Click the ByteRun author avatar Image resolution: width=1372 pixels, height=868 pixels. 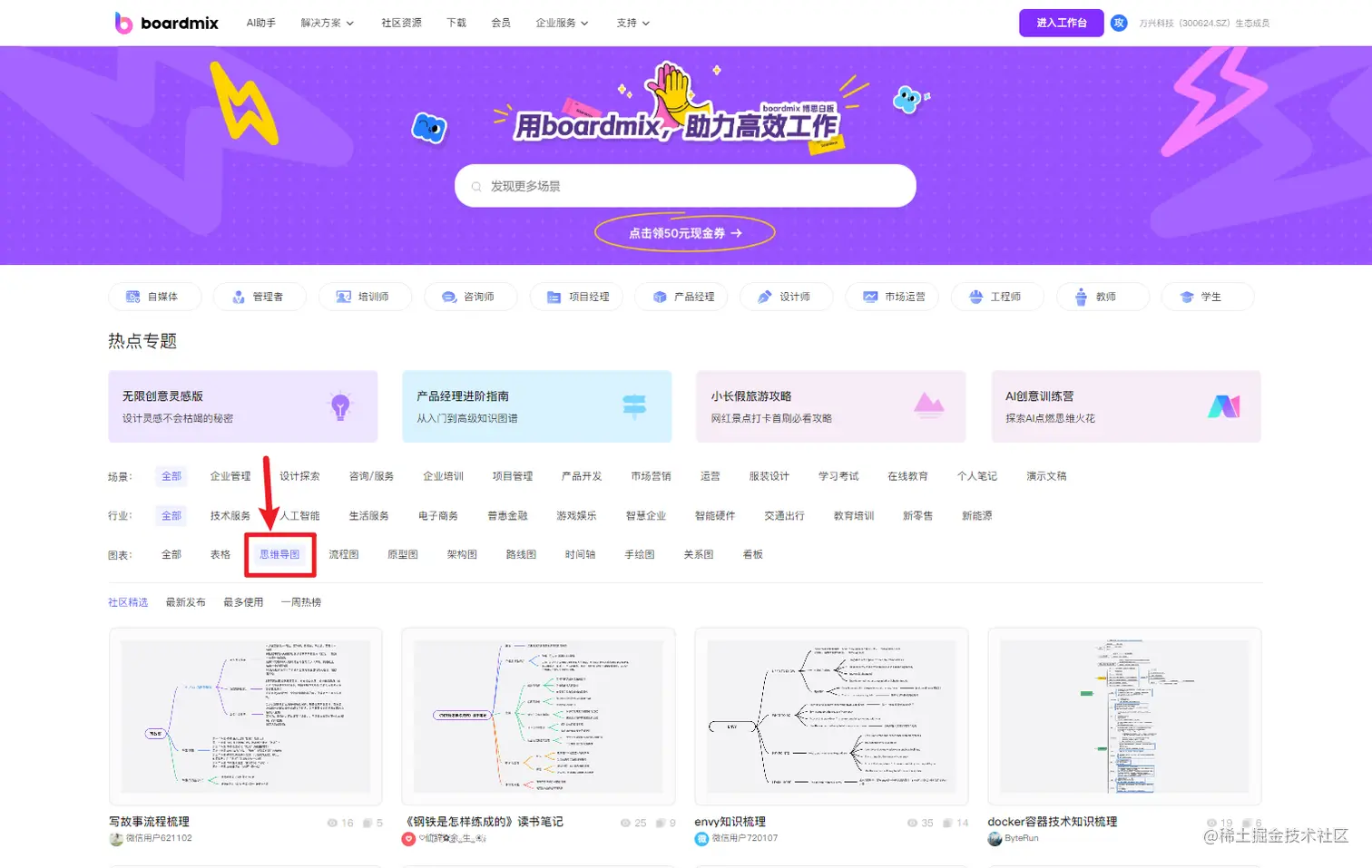(995, 839)
